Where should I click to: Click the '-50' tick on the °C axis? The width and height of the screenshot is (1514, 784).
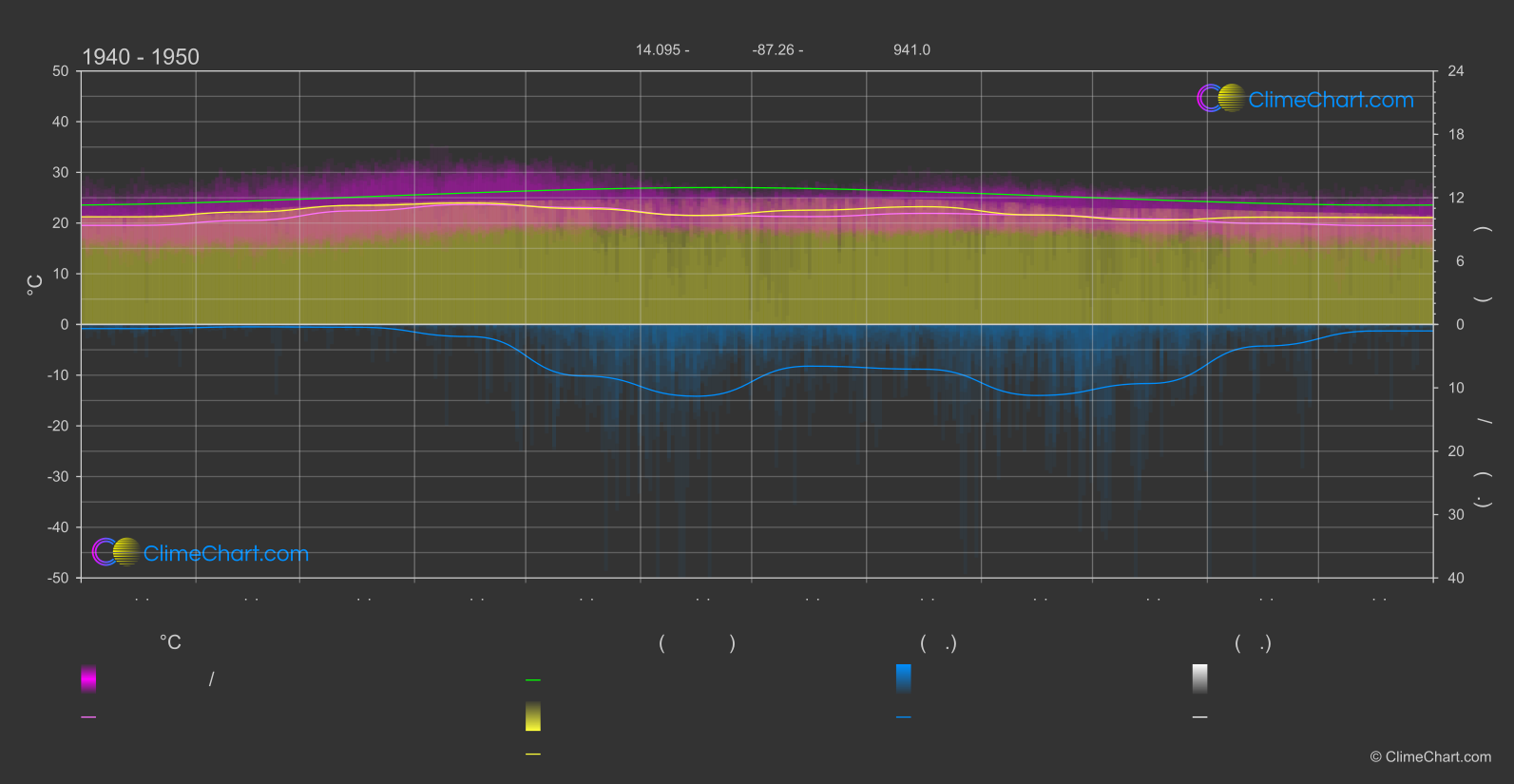point(59,578)
